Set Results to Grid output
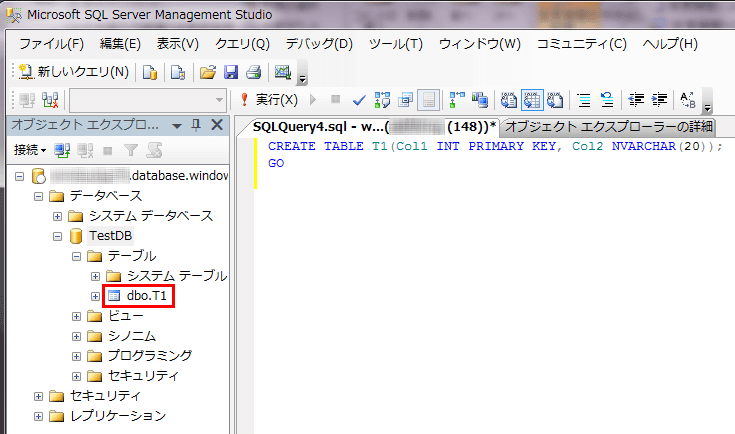Image resolution: width=735 pixels, height=434 pixels. [x=532, y=100]
